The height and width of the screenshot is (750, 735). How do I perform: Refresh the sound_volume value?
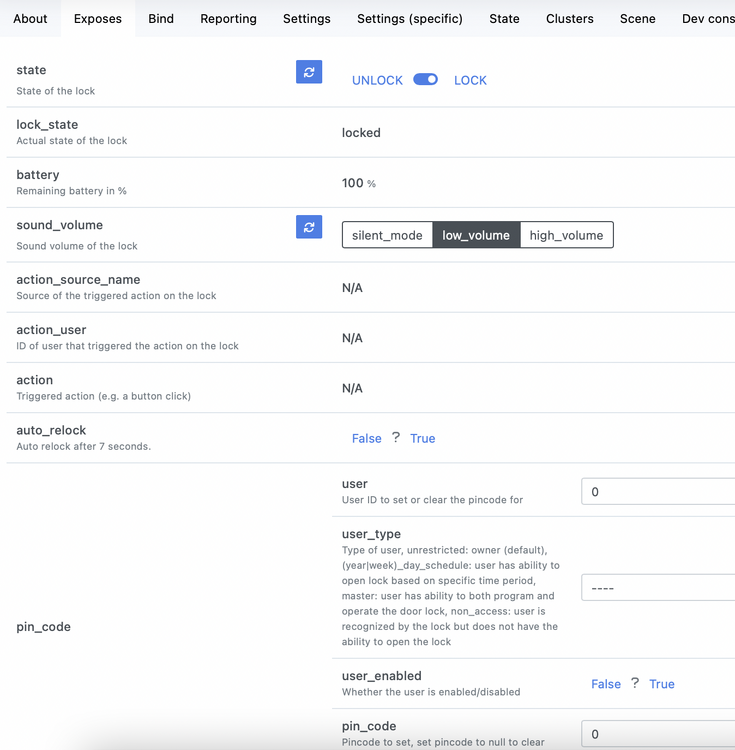[309, 227]
